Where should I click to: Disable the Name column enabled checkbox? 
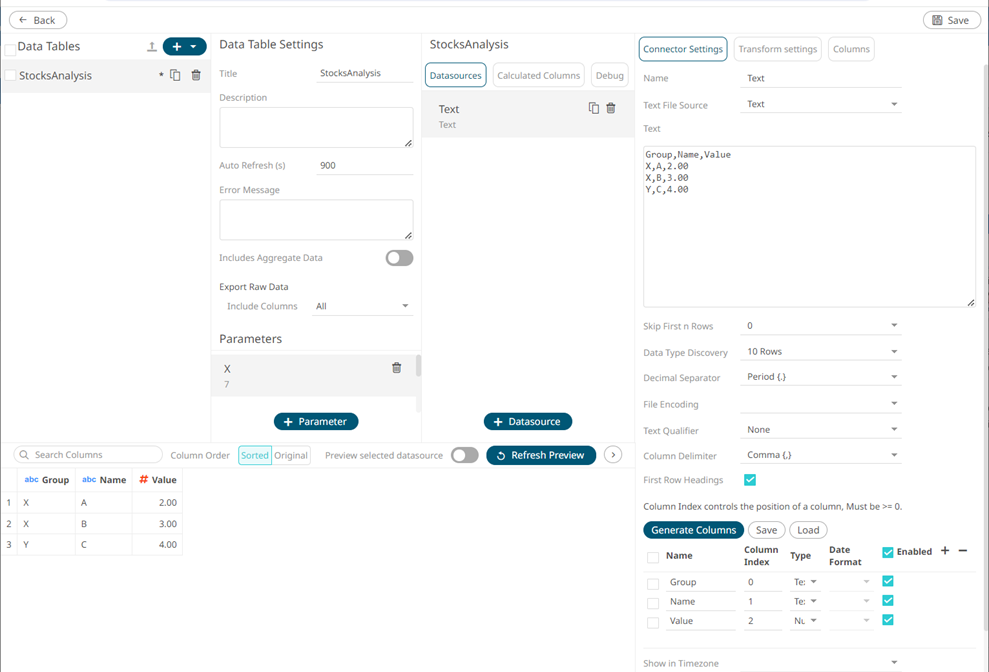[x=887, y=601]
